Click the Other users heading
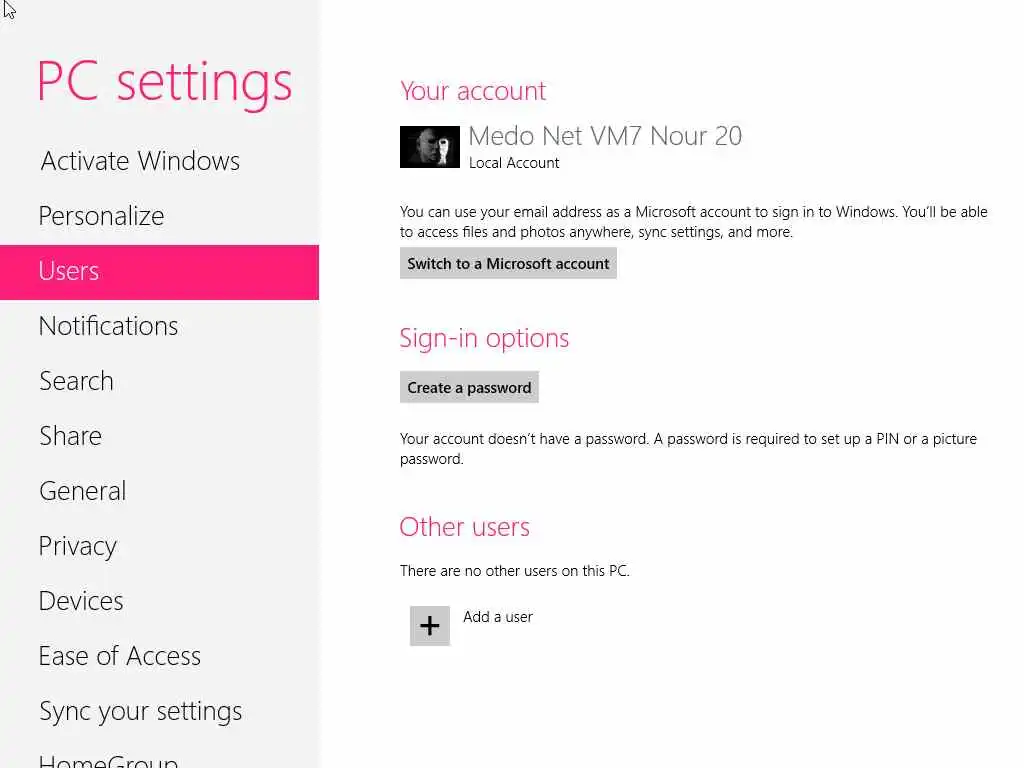 [464, 526]
